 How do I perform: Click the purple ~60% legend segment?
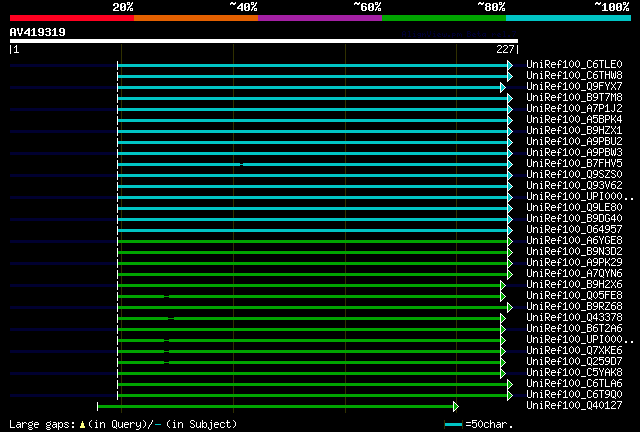coord(320,18)
